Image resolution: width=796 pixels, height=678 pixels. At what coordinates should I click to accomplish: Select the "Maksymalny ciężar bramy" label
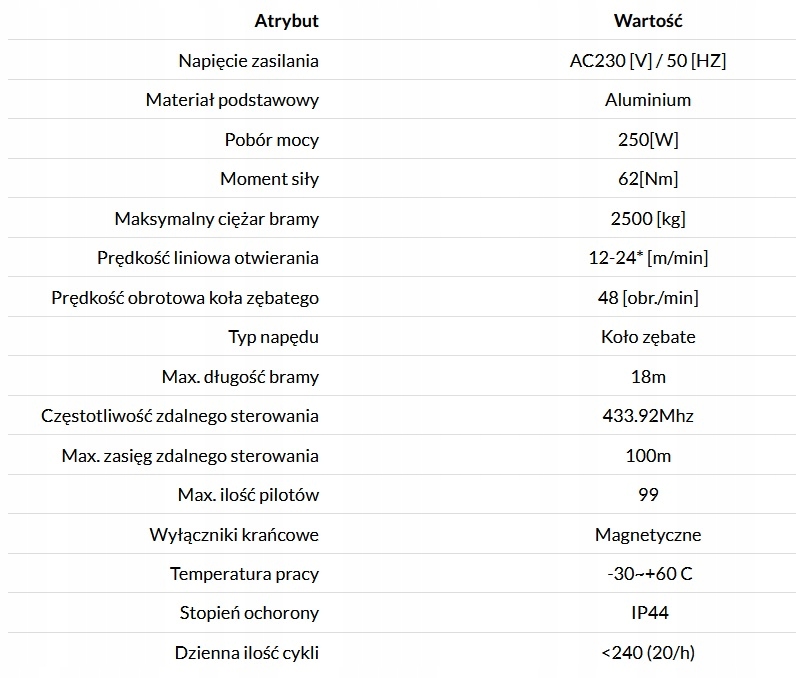[217, 218]
